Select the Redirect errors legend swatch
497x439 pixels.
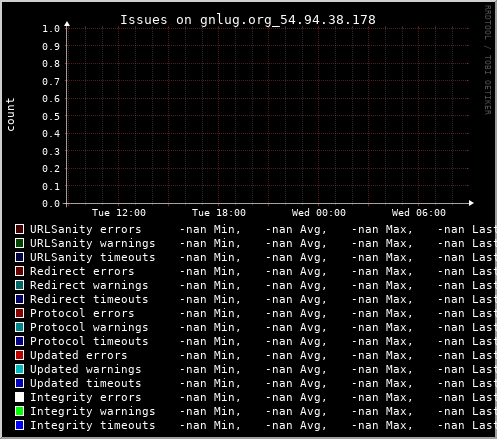[20, 271]
